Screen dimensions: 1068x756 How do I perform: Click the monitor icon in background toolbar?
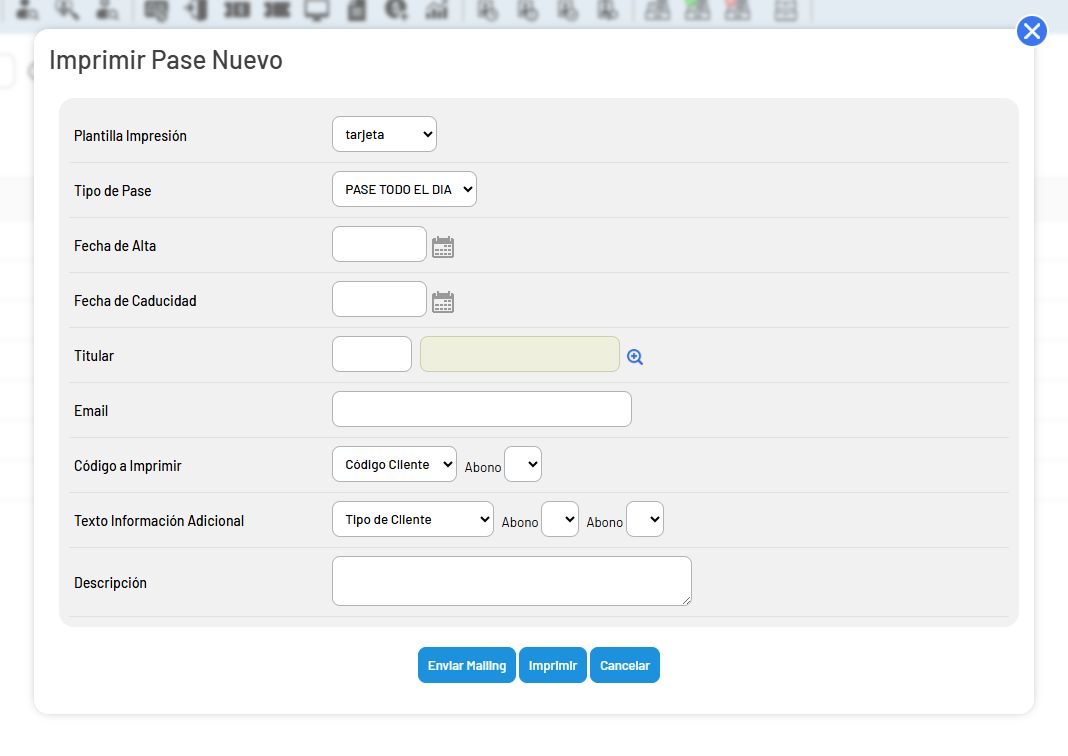(x=317, y=10)
